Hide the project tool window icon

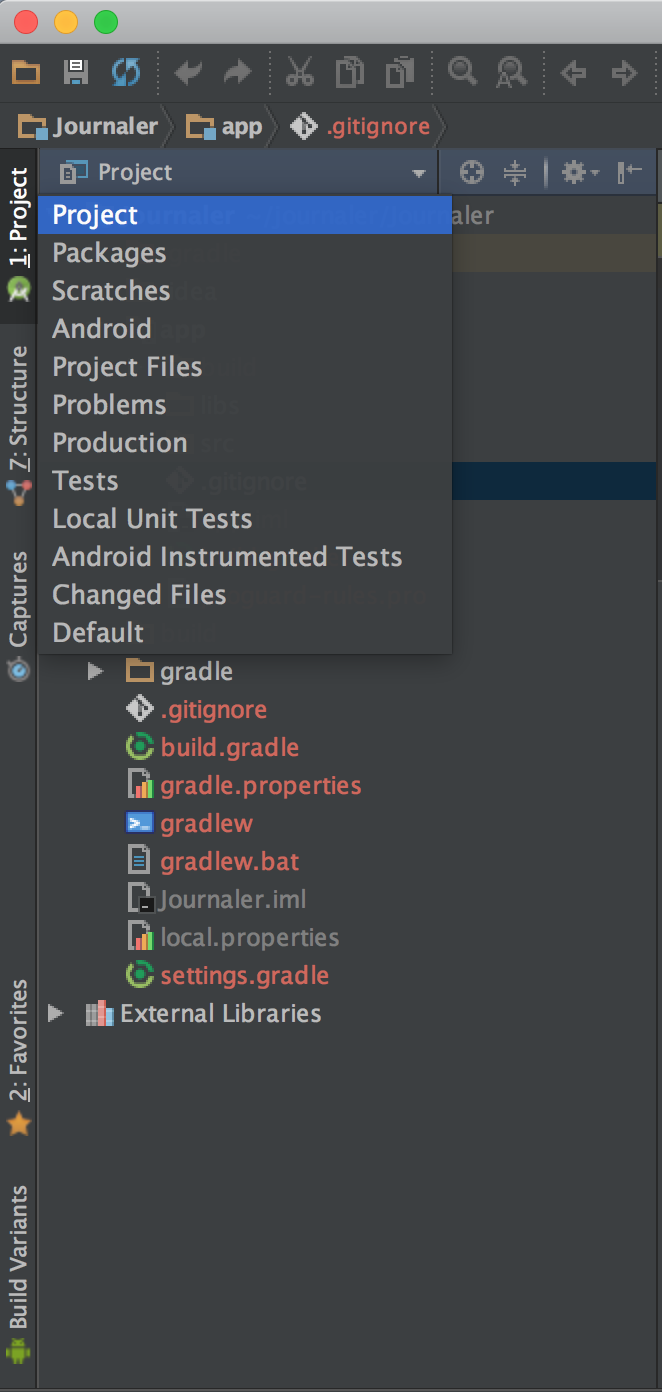[629, 173]
